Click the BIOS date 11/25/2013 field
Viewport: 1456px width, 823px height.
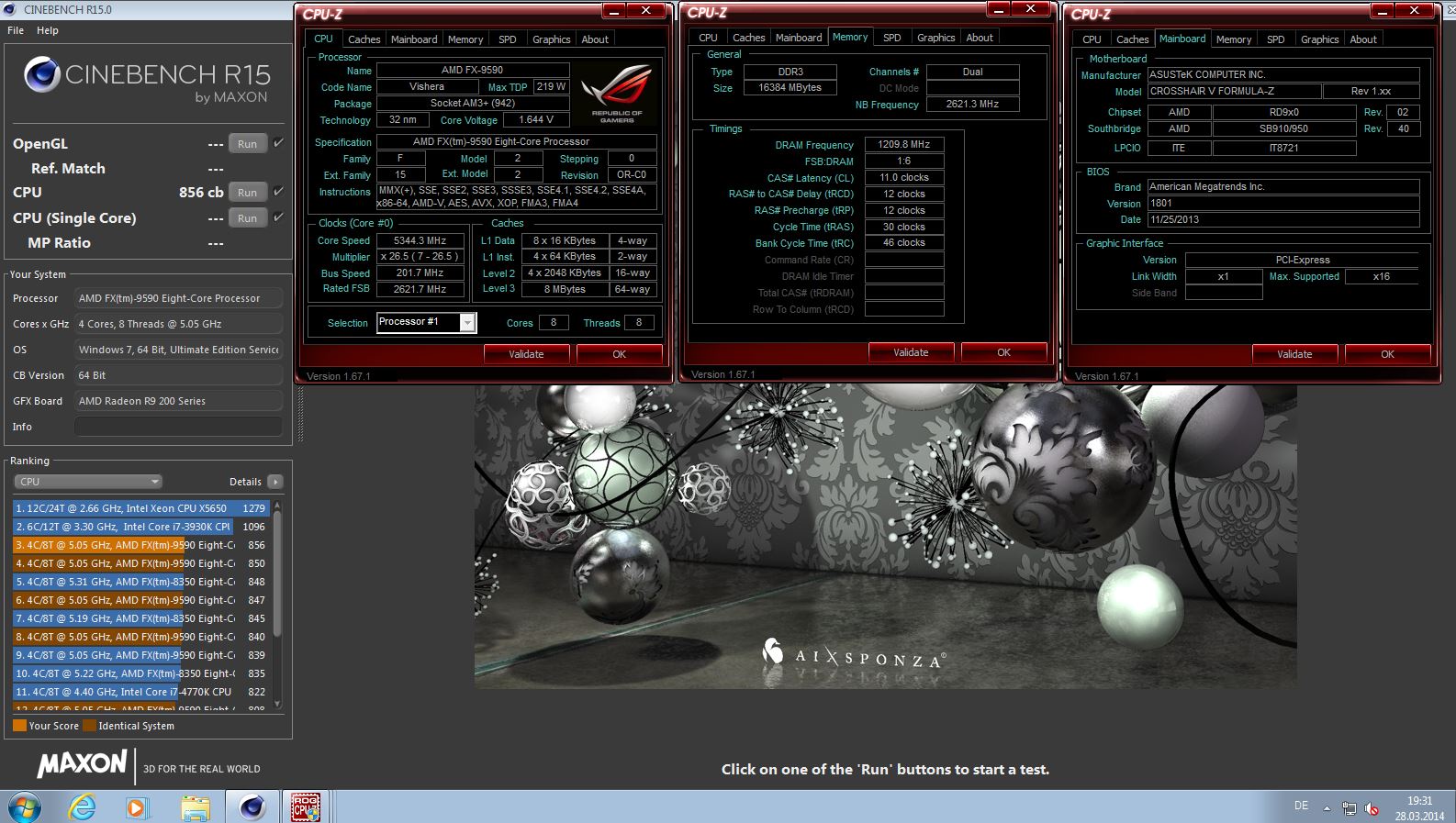(x=1283, y=220)
